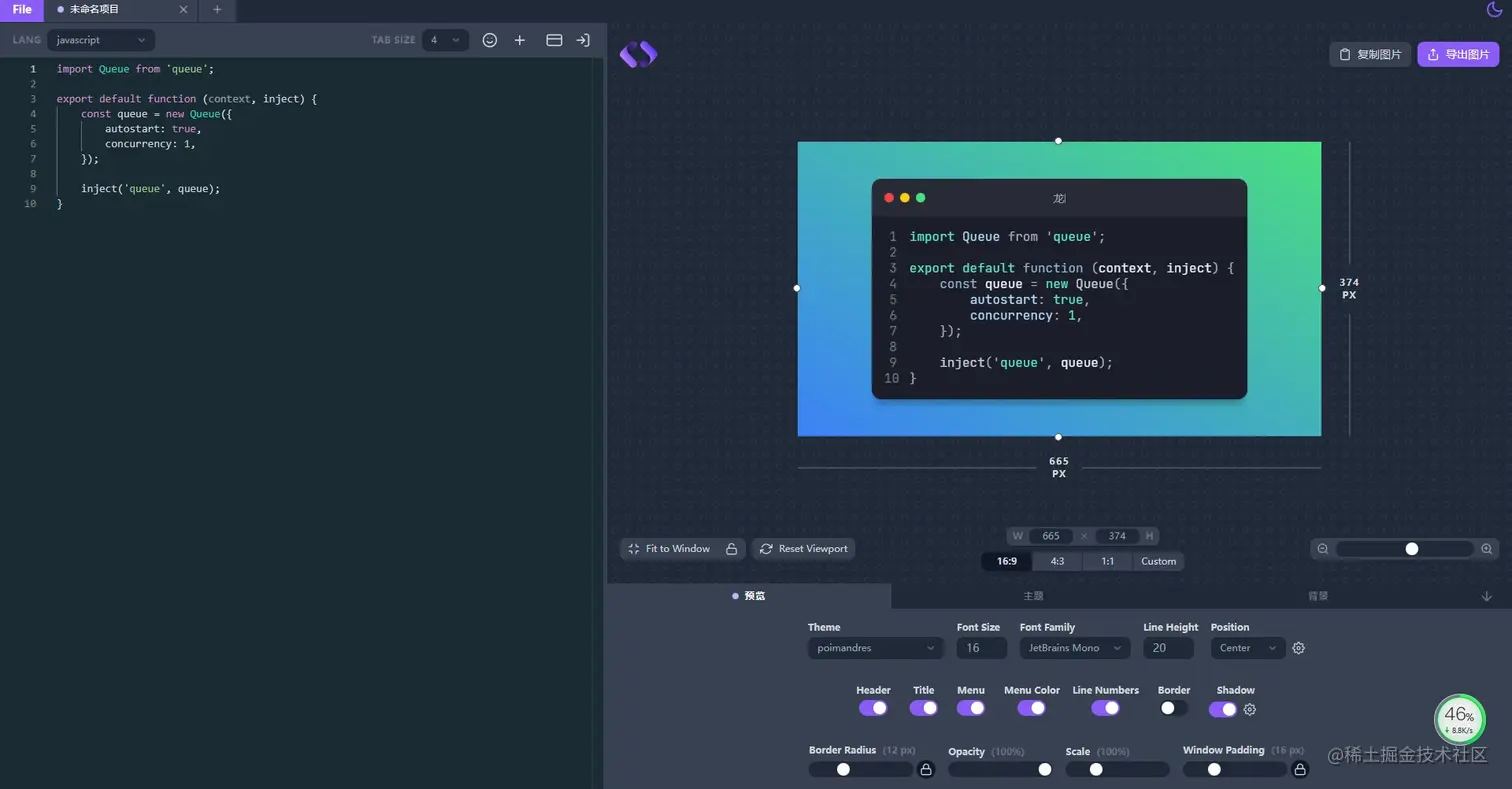Click the plus icon beside the smiley
Image resolution: width=1512 pixels, height=789 pixels.
[x=520, y=40]
